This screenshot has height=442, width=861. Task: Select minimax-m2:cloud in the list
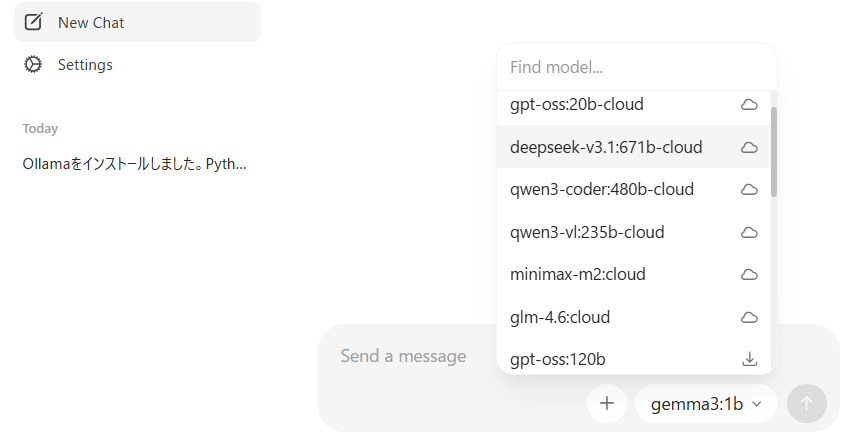pyautogui.click(x=578, y=274)
